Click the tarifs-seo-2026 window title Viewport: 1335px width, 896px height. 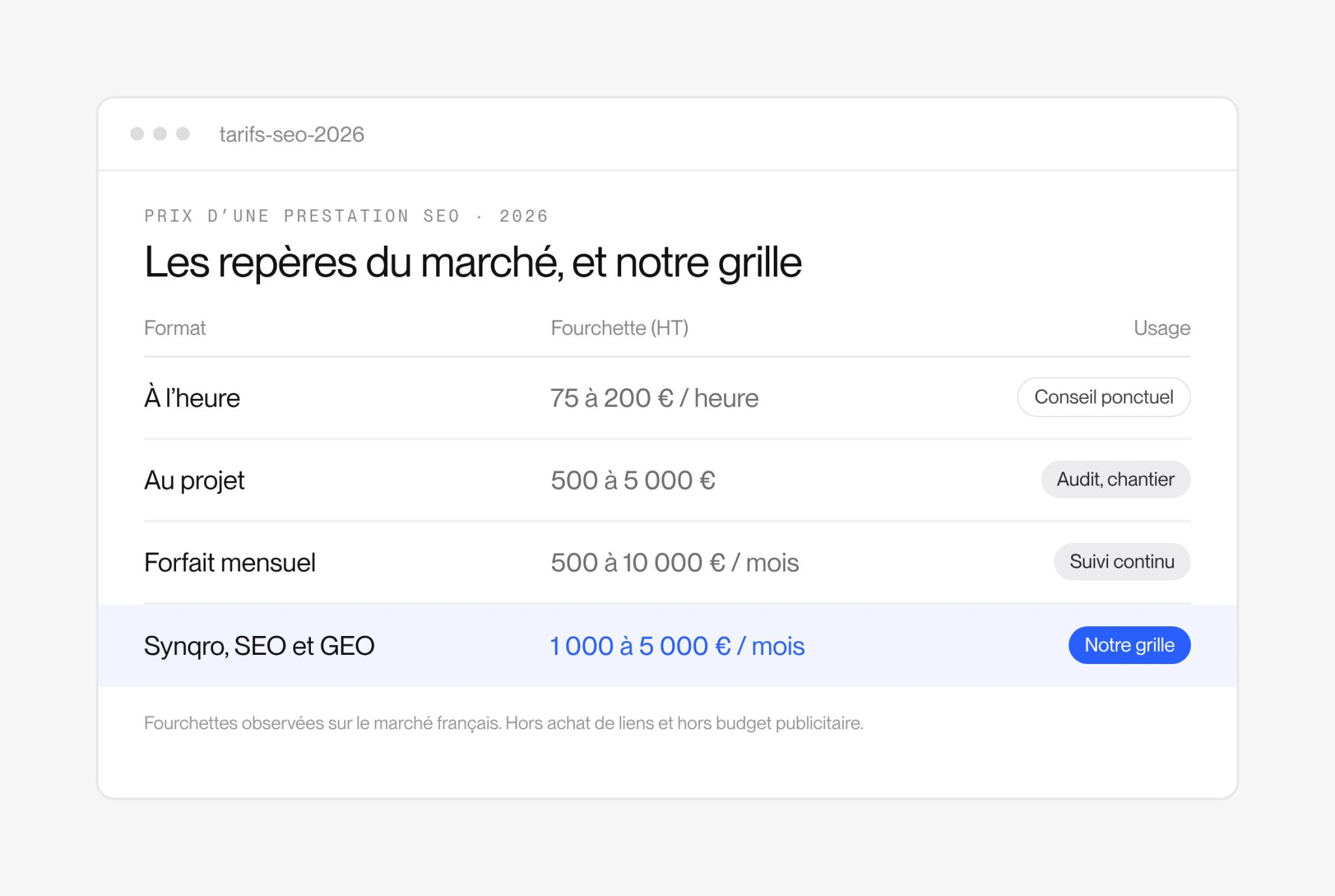291,134
